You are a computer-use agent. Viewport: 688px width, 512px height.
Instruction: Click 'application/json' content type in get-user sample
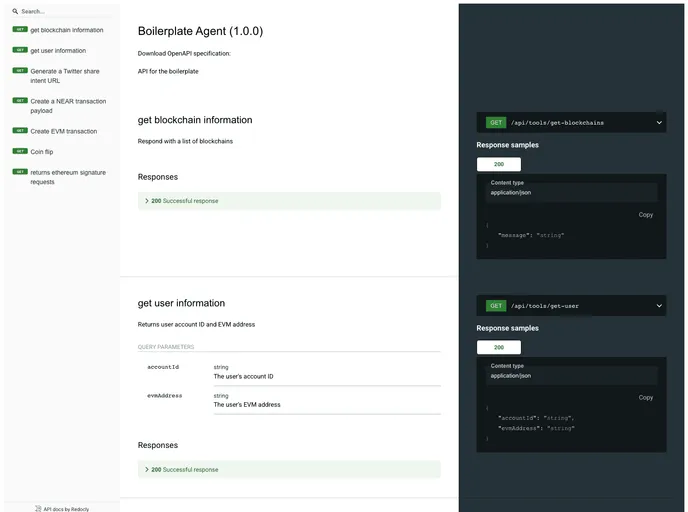click(x=511, y=376)
